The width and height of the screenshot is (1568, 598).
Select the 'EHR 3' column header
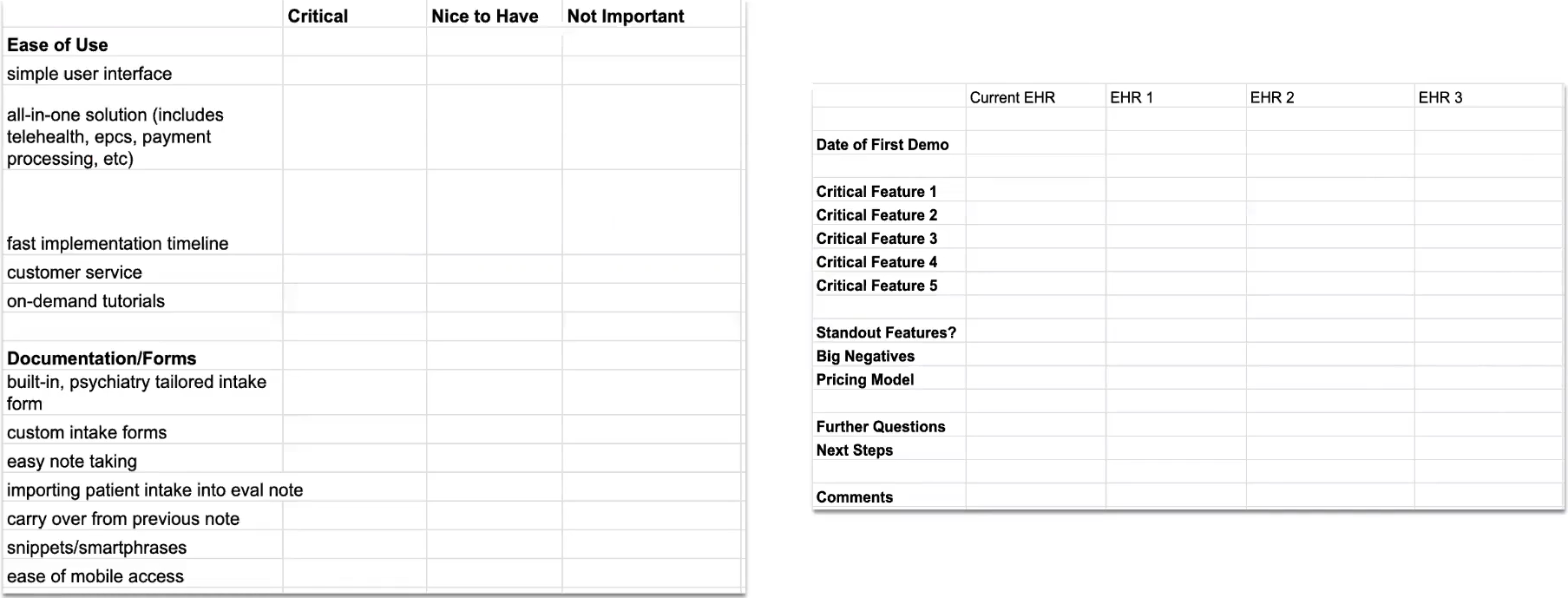pyautogui.click(x=1440, y=98)
